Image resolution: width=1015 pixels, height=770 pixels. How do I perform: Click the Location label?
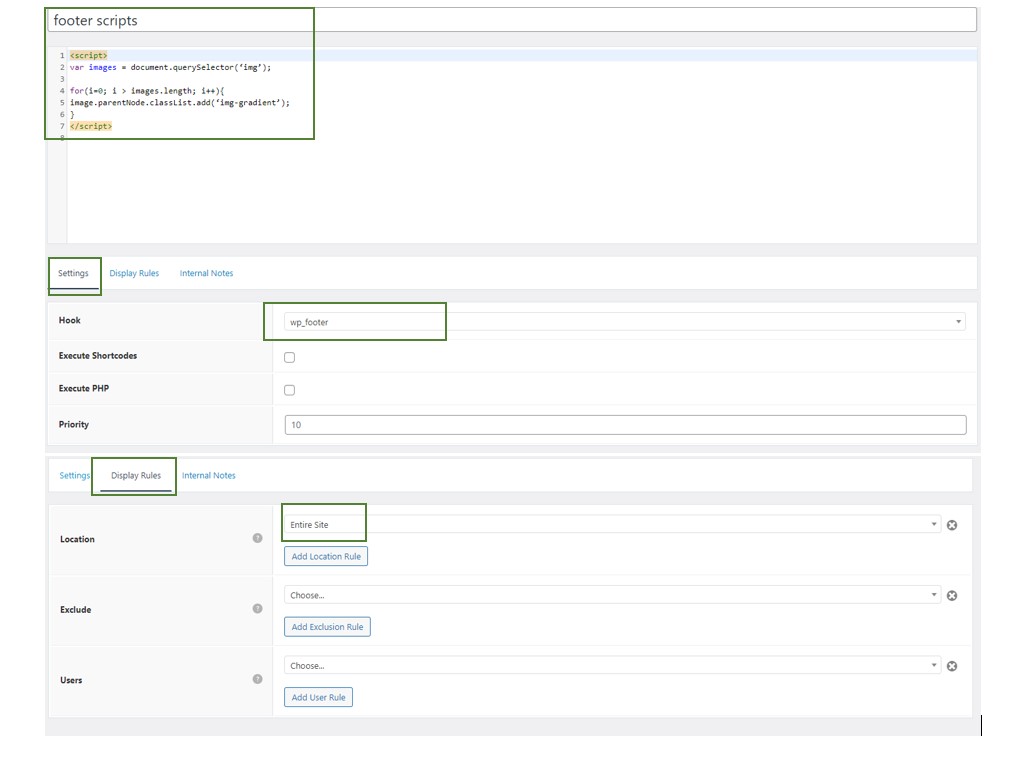pos(77,539)
